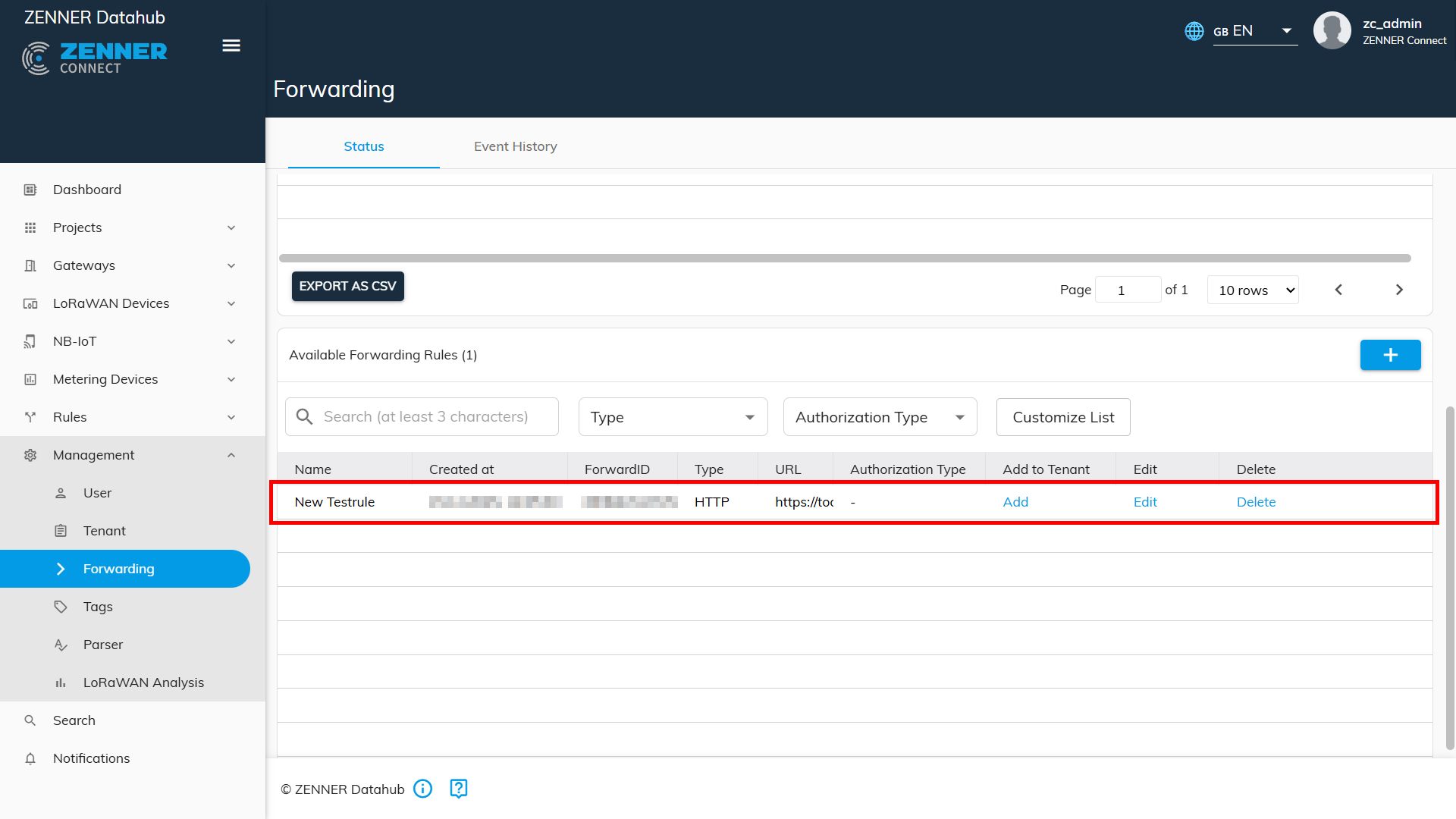
Task: Click the blue plus add rule button
Action: [x=1390, y=355]
